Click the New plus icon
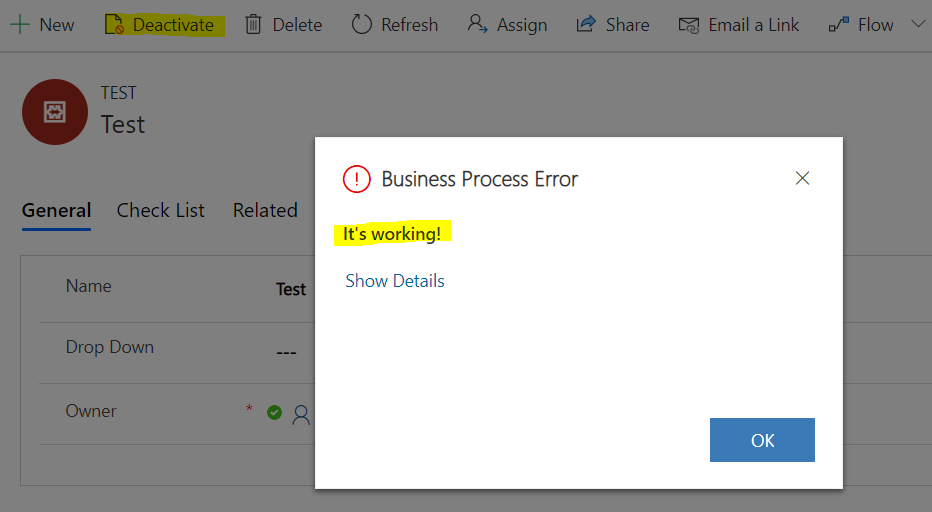 point(20,24)
